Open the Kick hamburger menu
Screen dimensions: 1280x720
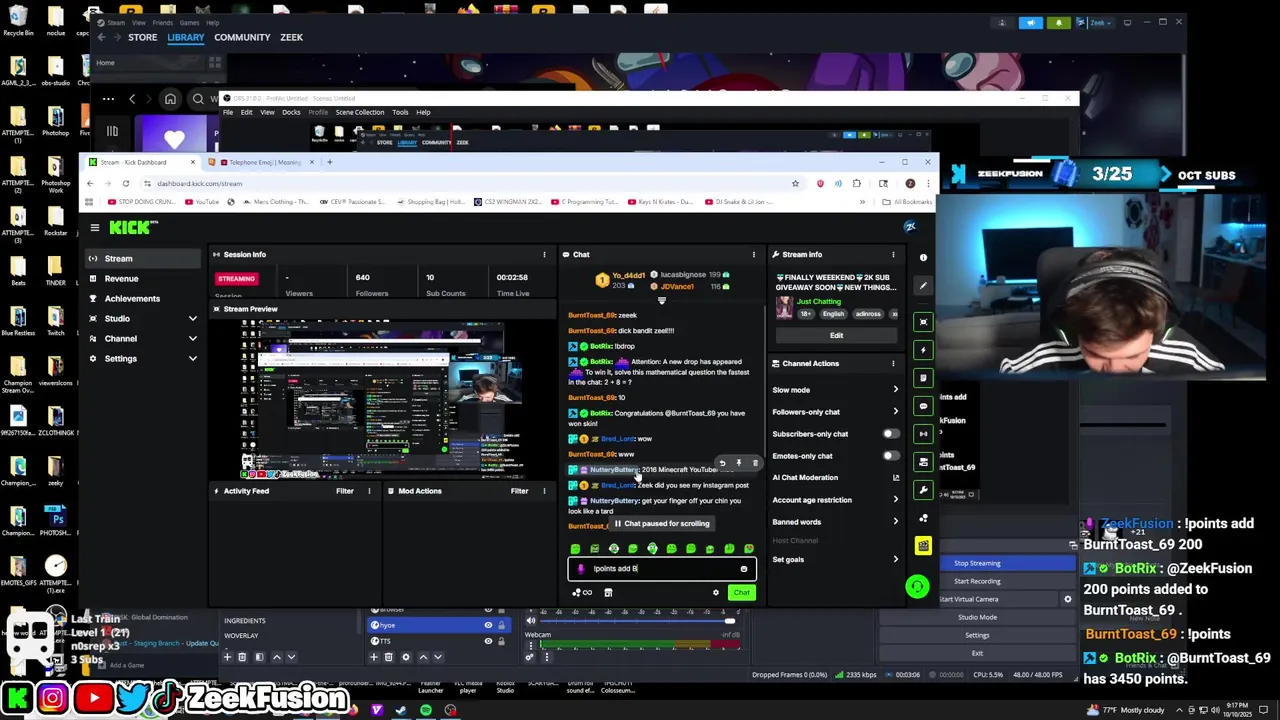(x=94, y=228)
